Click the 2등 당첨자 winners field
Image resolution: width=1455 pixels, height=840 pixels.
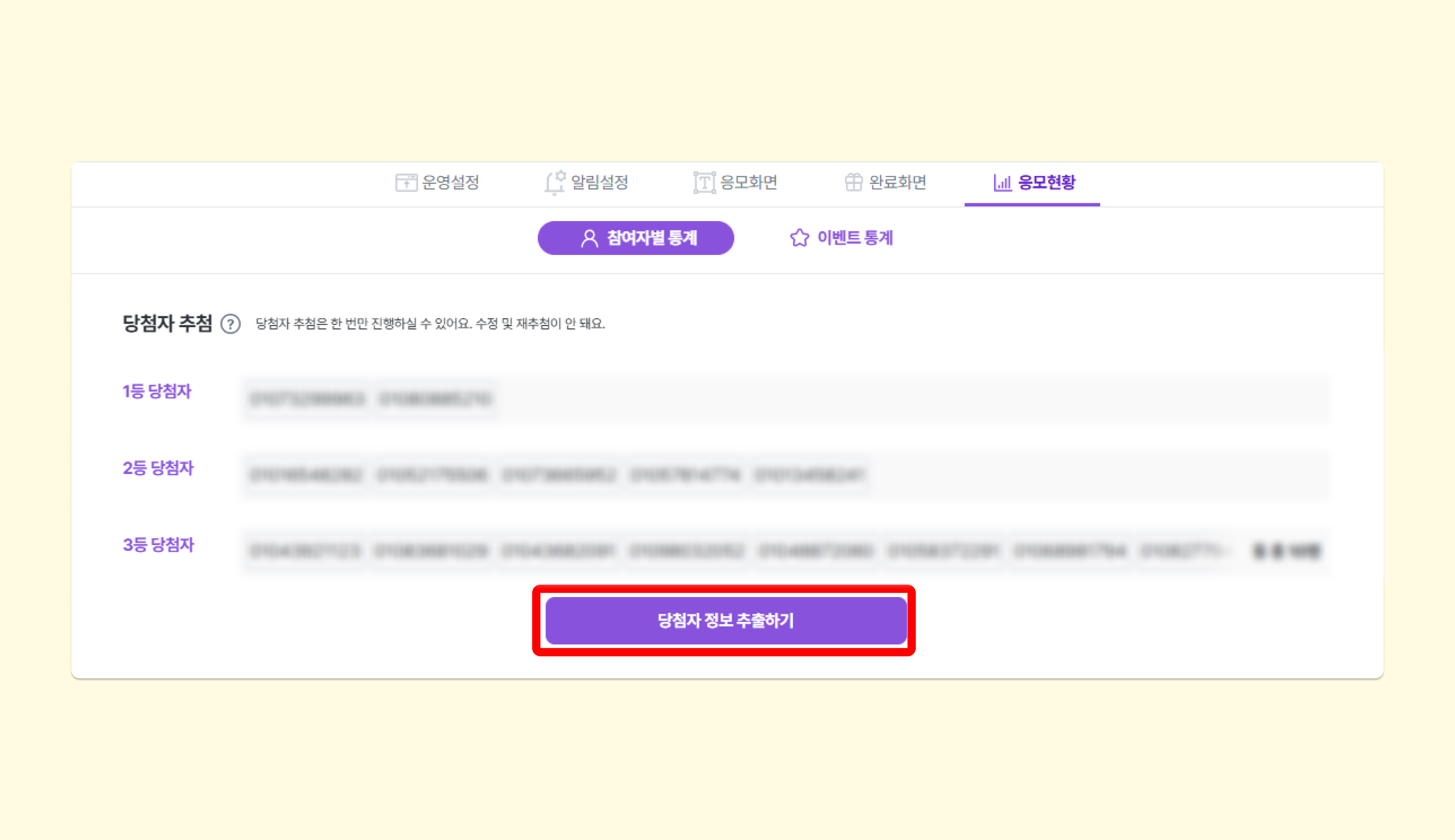(x=785, y=475)
